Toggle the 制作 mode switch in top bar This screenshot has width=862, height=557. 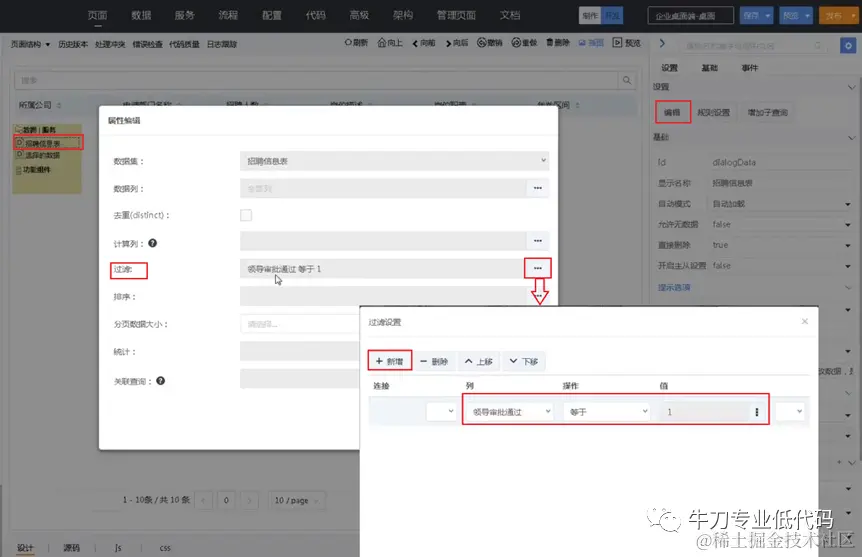pyautogui.click(x=590, y=15)
